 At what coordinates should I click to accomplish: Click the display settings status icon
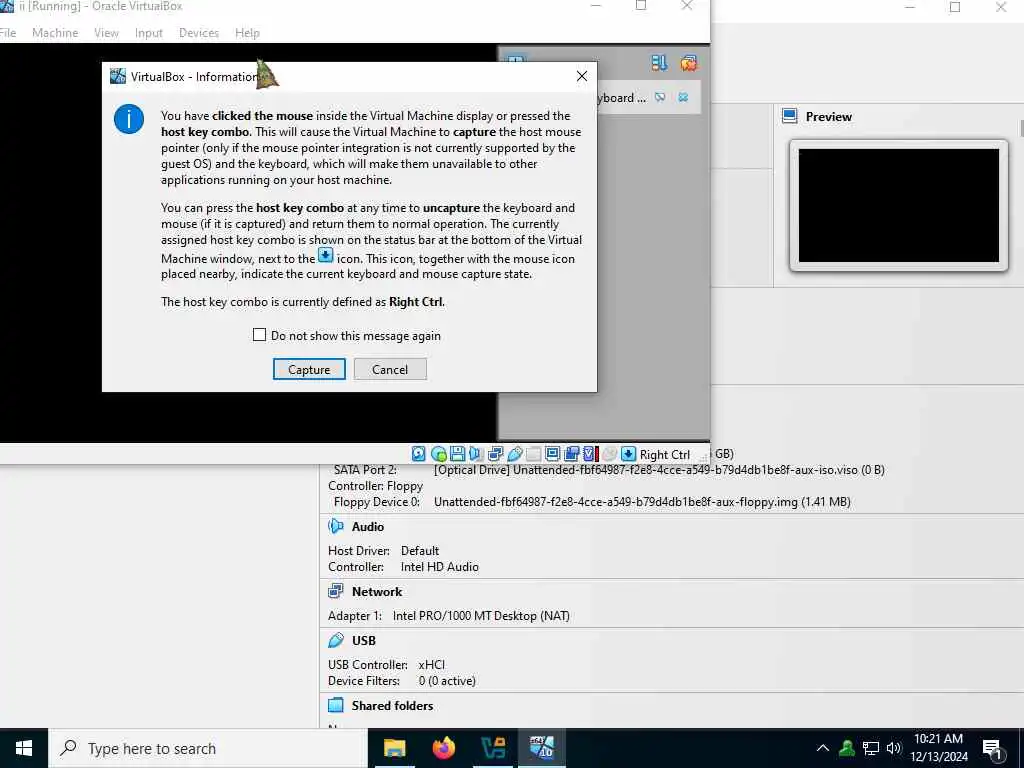(x=552, y=454)
